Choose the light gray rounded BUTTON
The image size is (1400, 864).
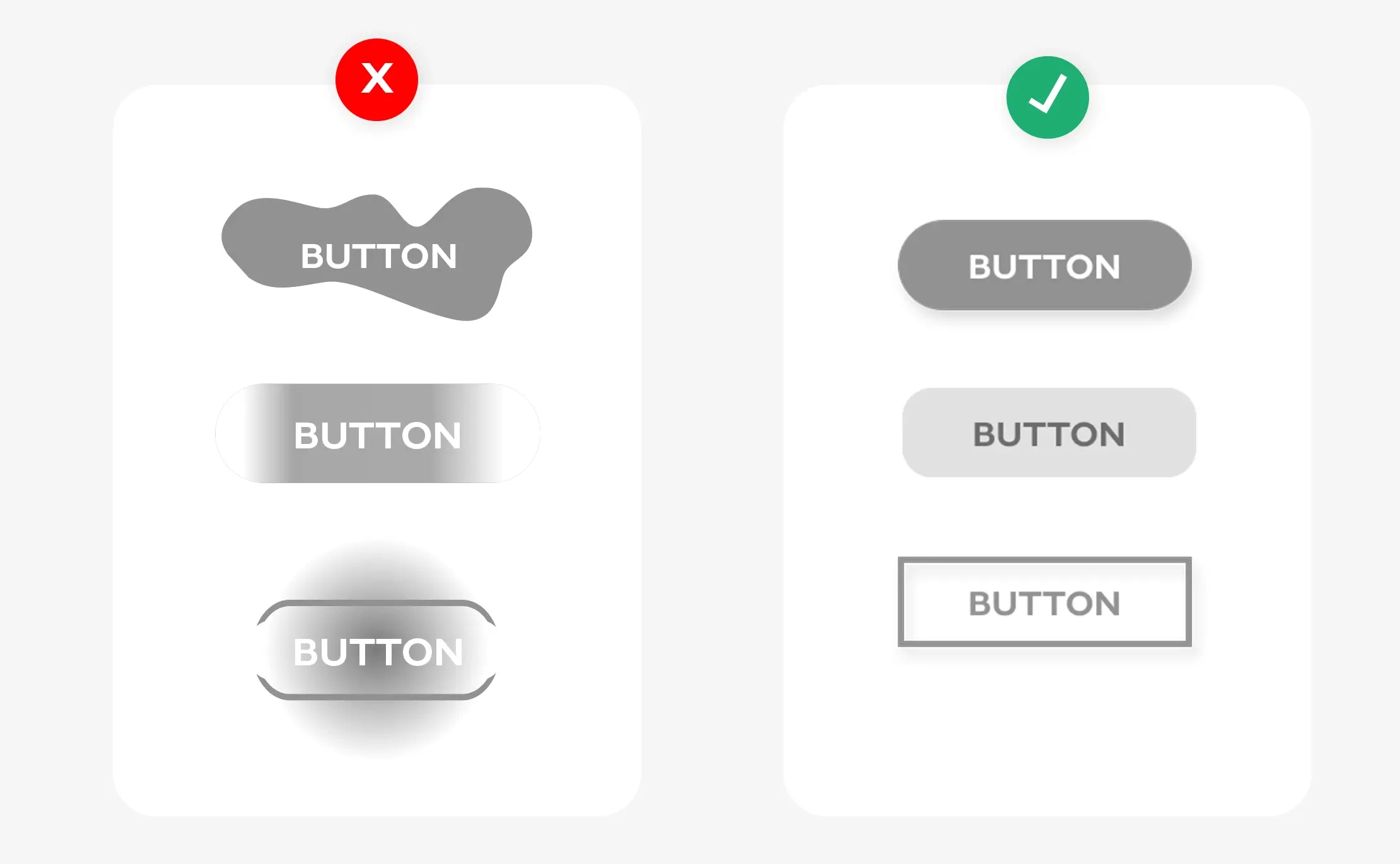pyautogui.click(x=1049, y=433)
